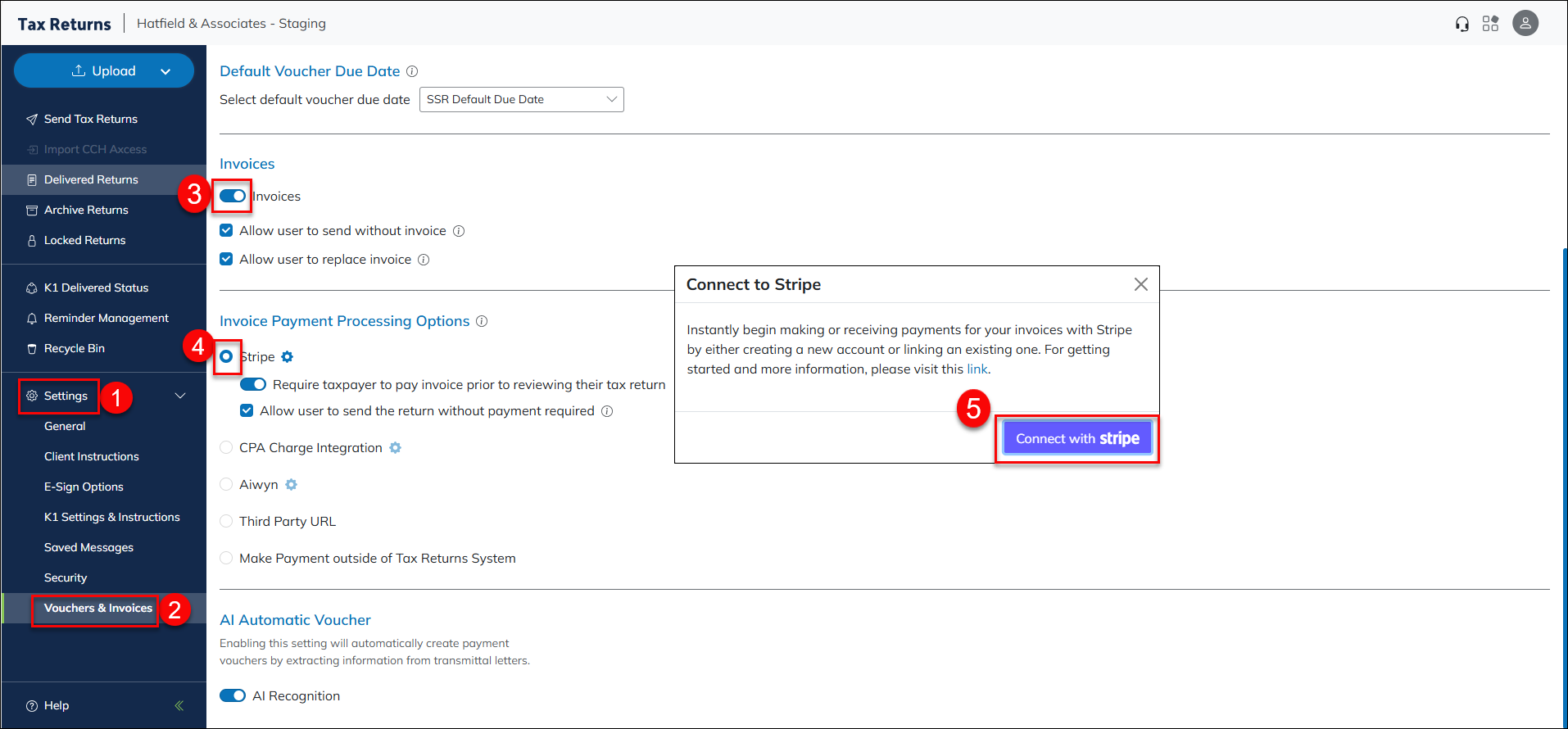The height and width of the screenshot is (729, 1568).
Task: Open the user profile avatar
Action: click(x=1525, y=24)
